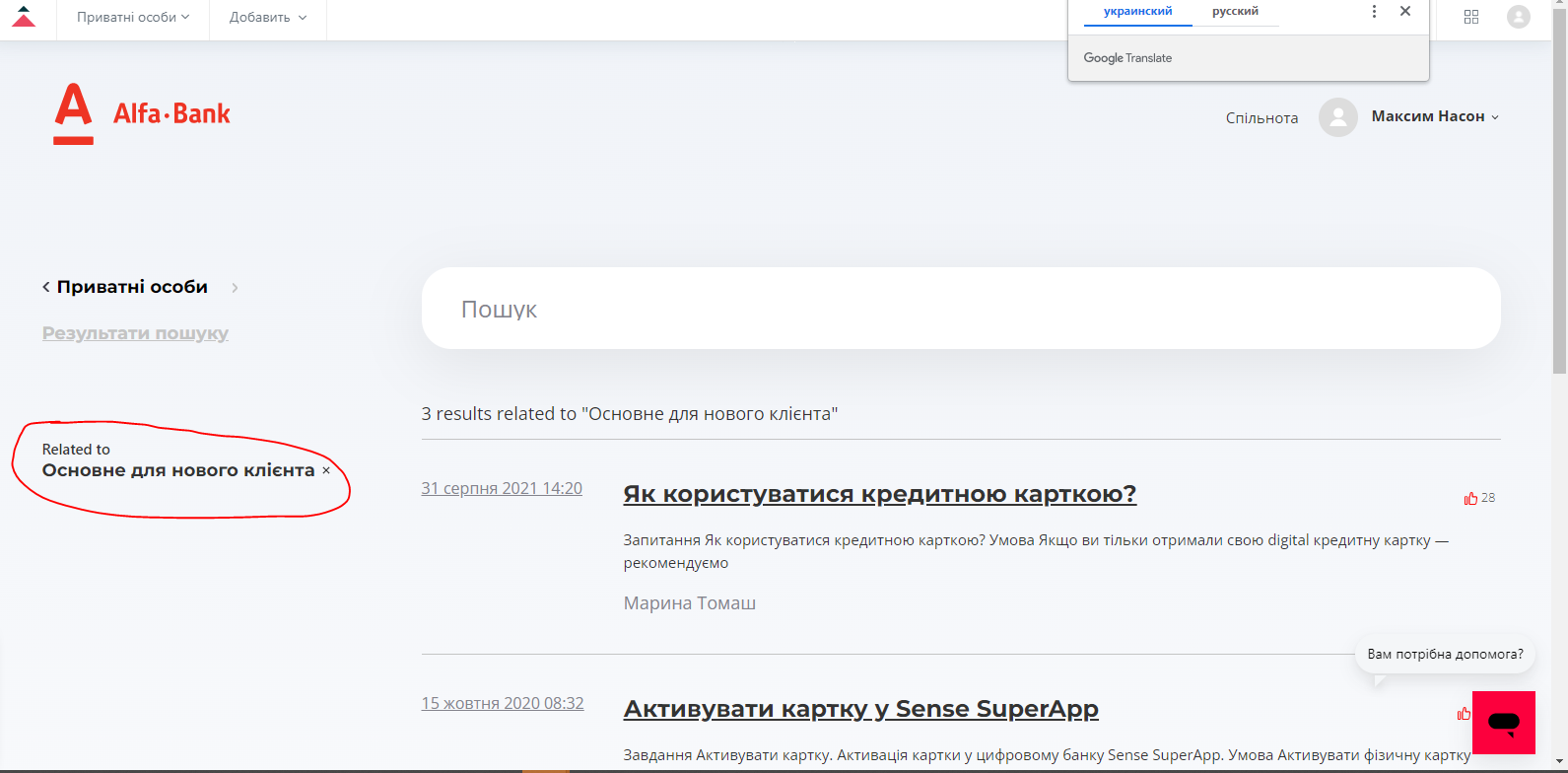1568x773 pixels.
Task: Expand the Максим Насон user menu
Action: coord(1435,116)
